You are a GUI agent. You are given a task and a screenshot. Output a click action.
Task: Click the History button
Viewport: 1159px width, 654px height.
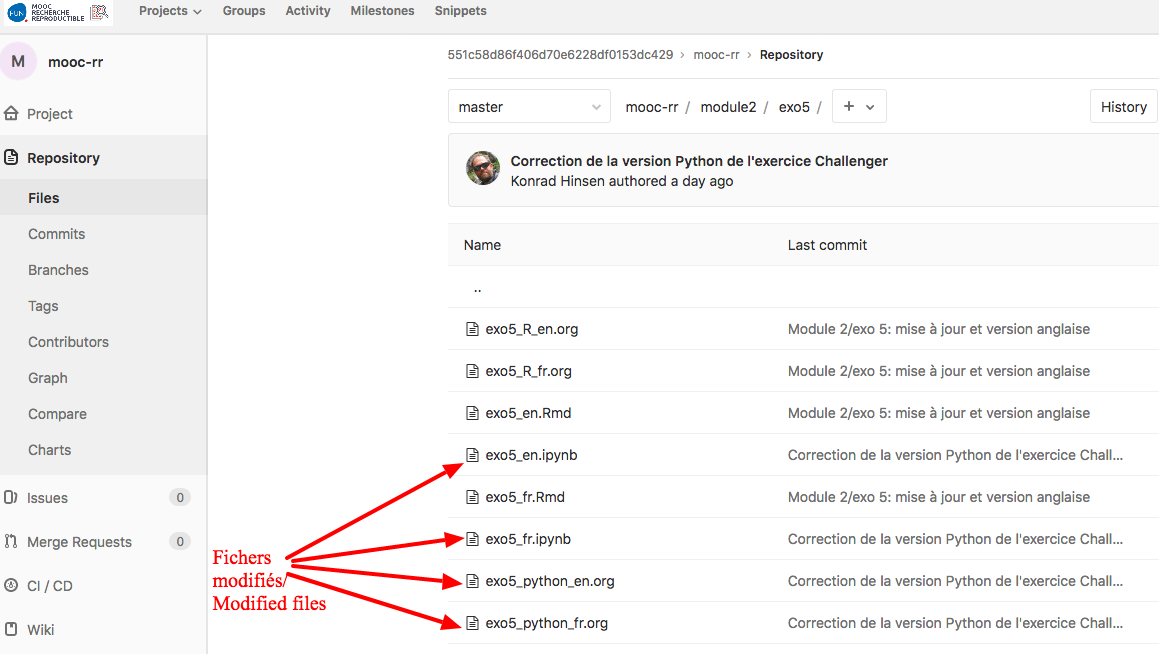click(1123, 107)
